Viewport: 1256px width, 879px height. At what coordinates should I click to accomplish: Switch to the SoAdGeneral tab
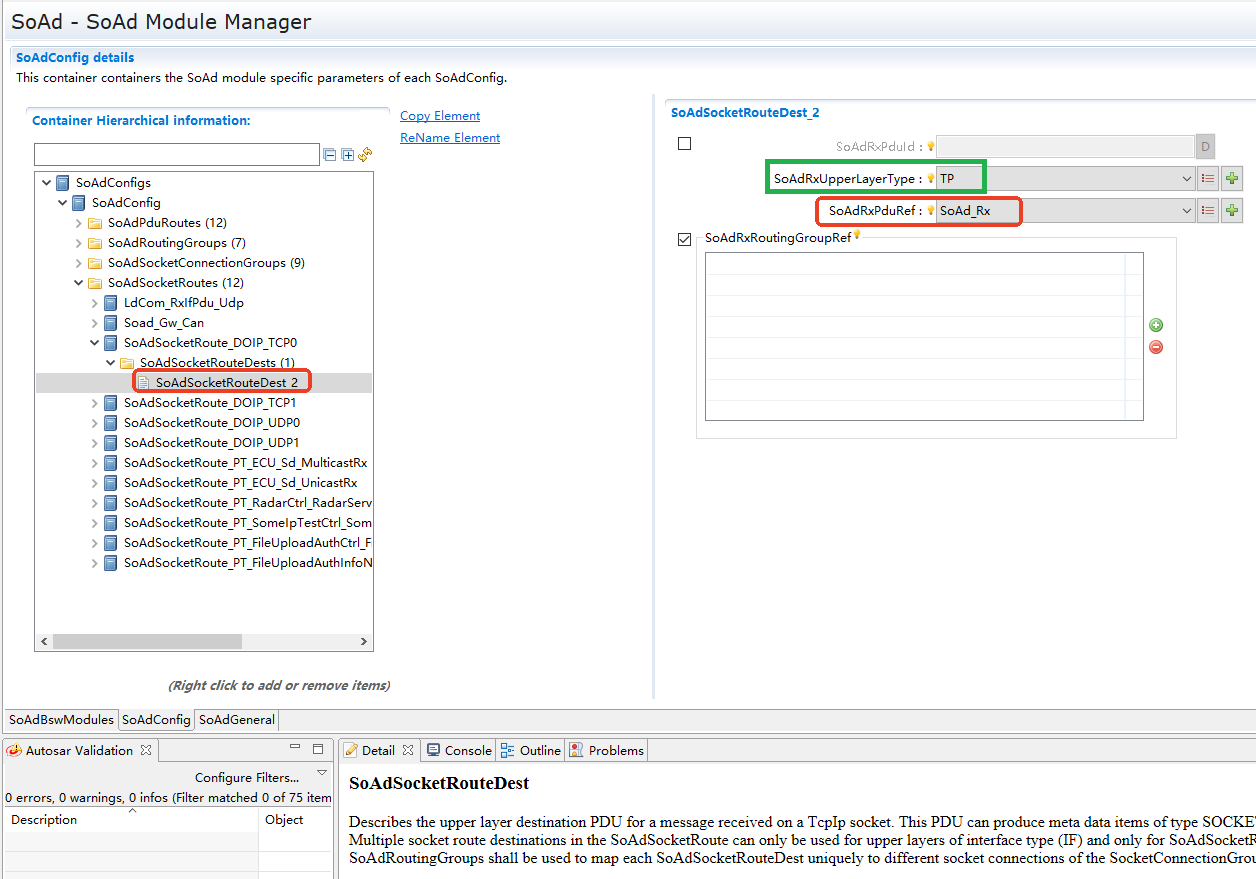237,720
